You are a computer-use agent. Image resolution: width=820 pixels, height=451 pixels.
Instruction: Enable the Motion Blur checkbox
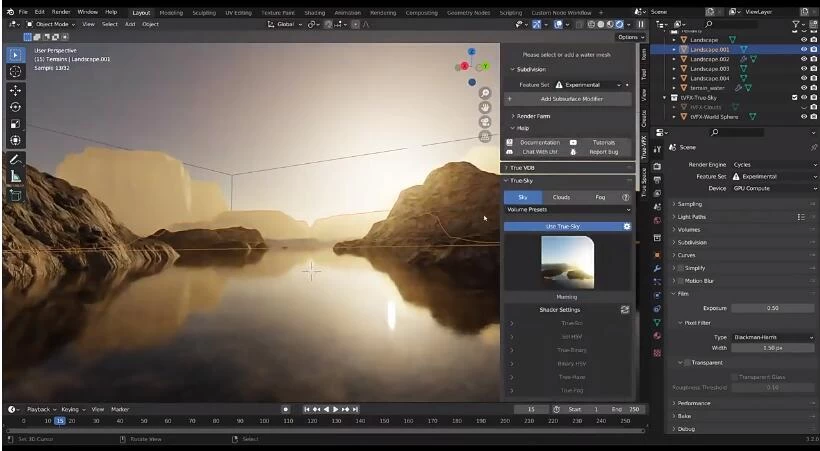[681, 281]
